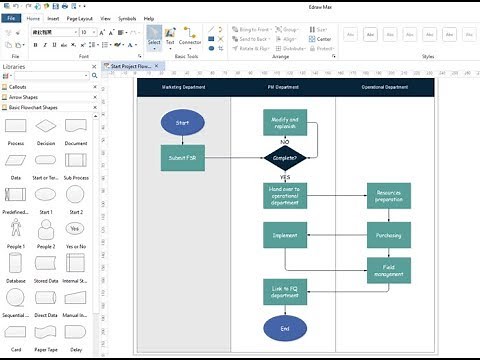The width and height of the screenshot is (480, 360).
Task: Select the Predefined process shape
Action: pos(16,195)
